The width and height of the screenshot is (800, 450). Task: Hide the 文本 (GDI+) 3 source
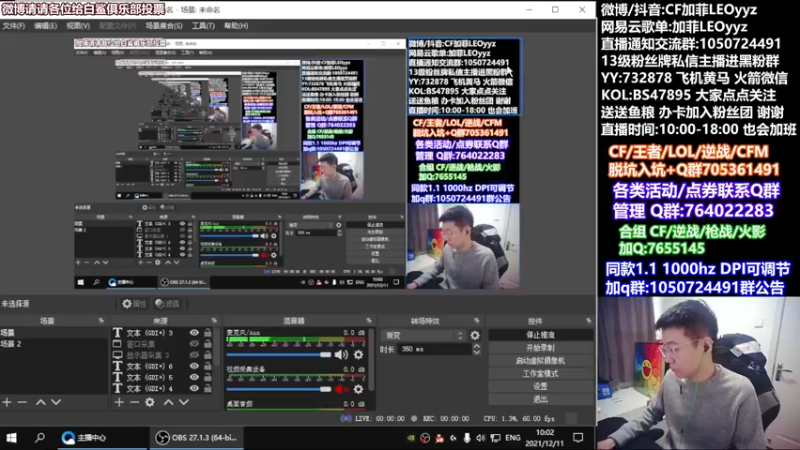(194, 333)
